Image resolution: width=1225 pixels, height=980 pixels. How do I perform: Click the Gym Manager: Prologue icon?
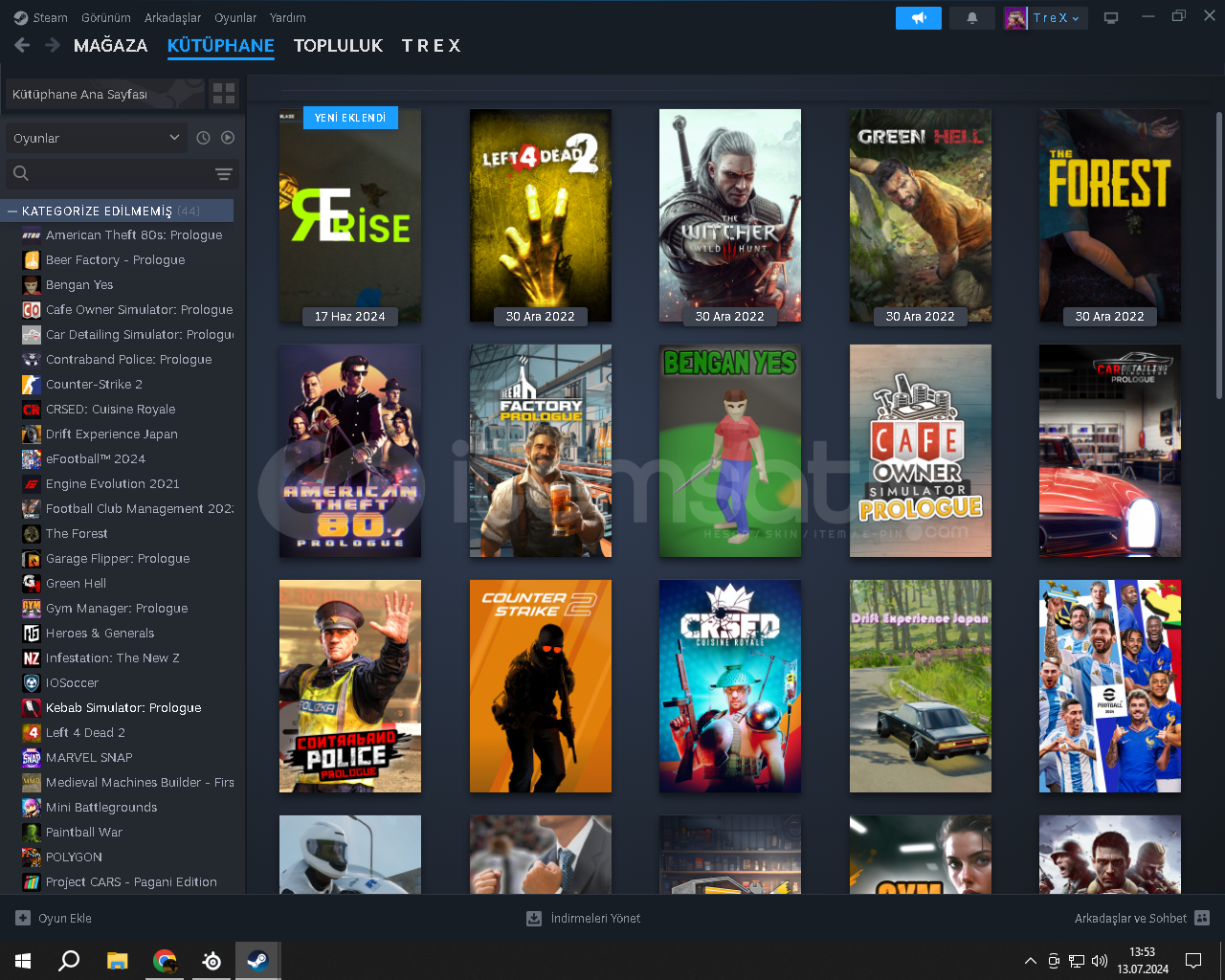tap(32, 609)
